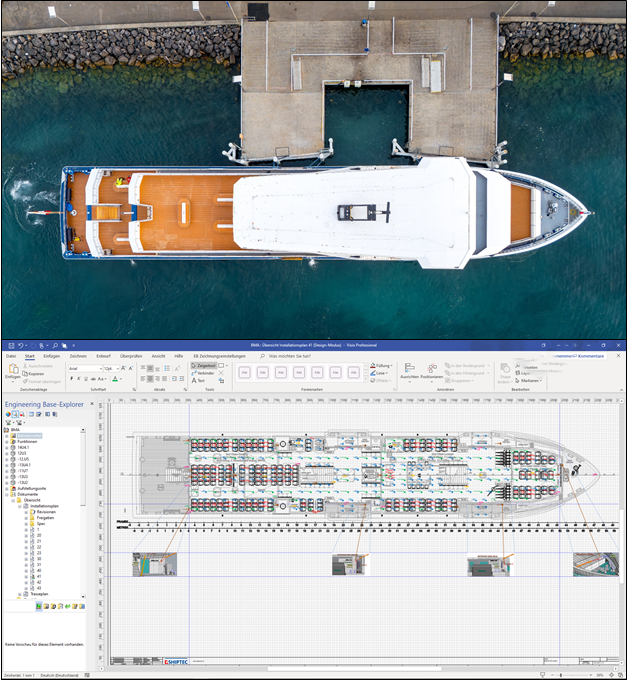
Task: Click the Einfügen paste icon
Action: (x=13, y=371)
